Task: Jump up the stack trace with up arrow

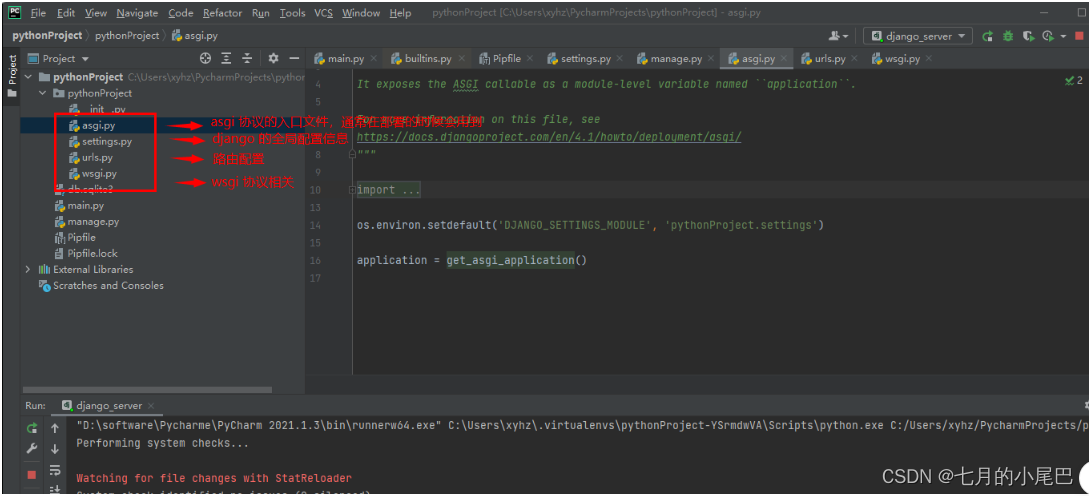Action: [x=55, y=428]
